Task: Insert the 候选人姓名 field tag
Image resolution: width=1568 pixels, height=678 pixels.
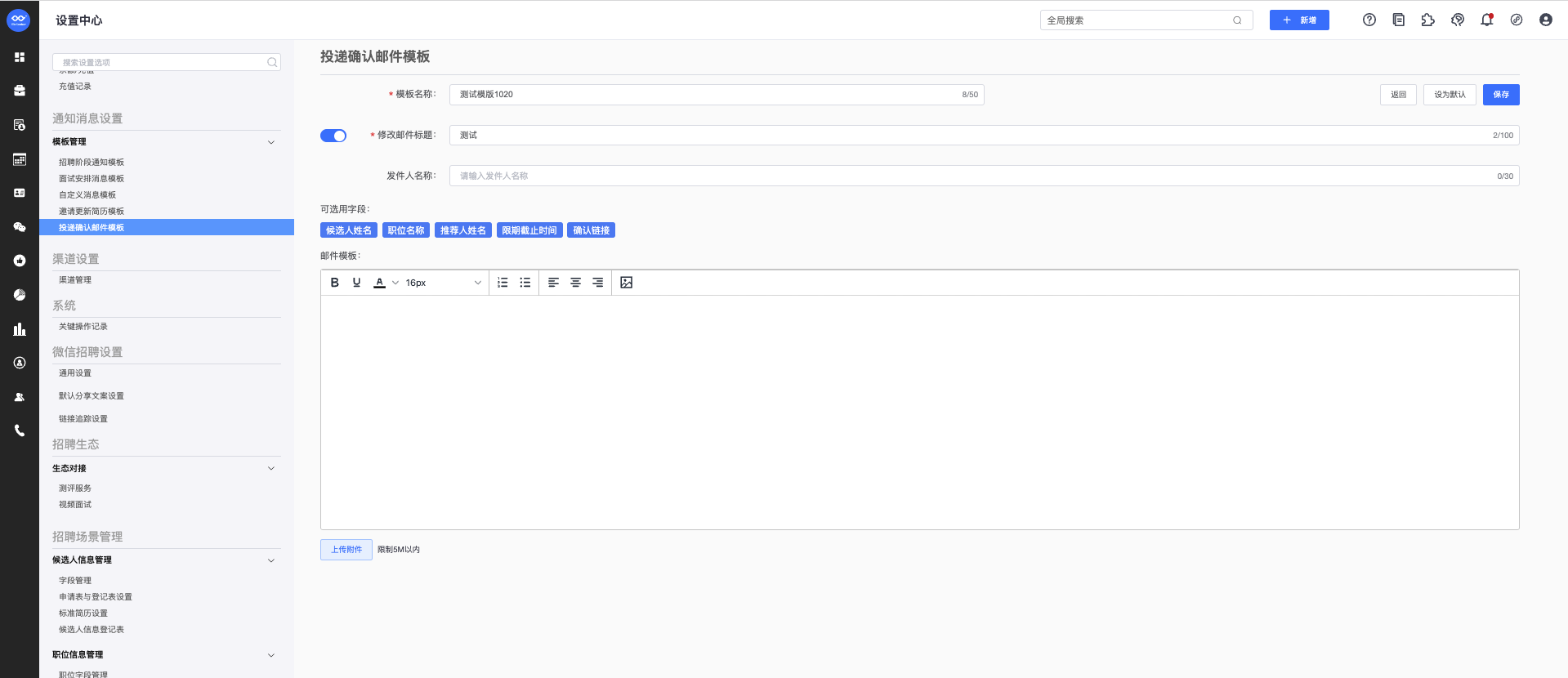Action: click(349, 230)
